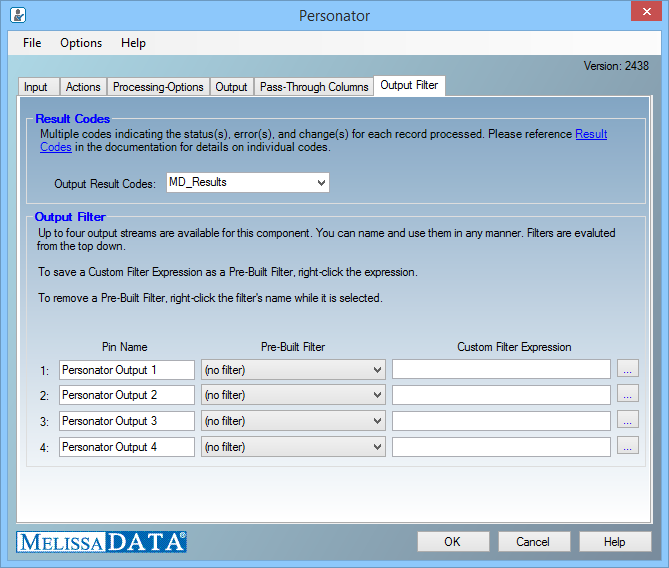The image size is (669, 568).
Task: Open expression builder for output row 2
Action: coord(627,395)
